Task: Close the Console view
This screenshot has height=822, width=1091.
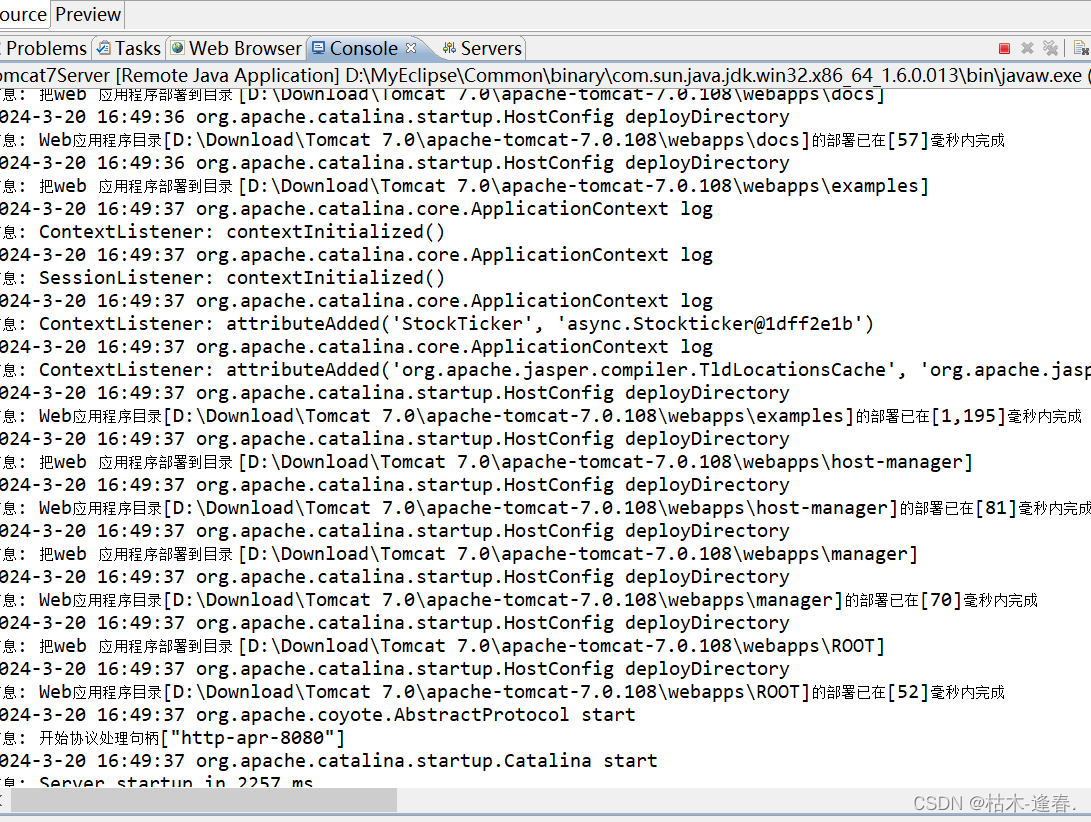Action: [411, 46]
